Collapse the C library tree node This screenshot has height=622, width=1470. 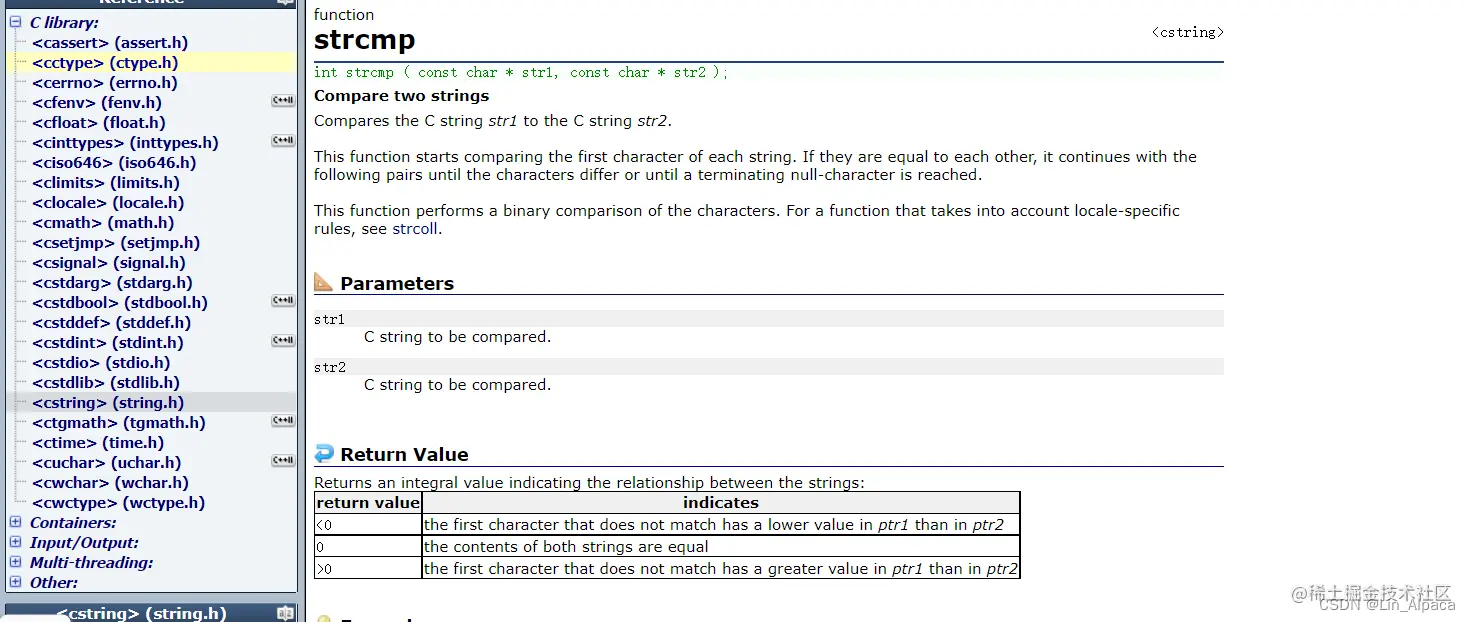(15, 22)
